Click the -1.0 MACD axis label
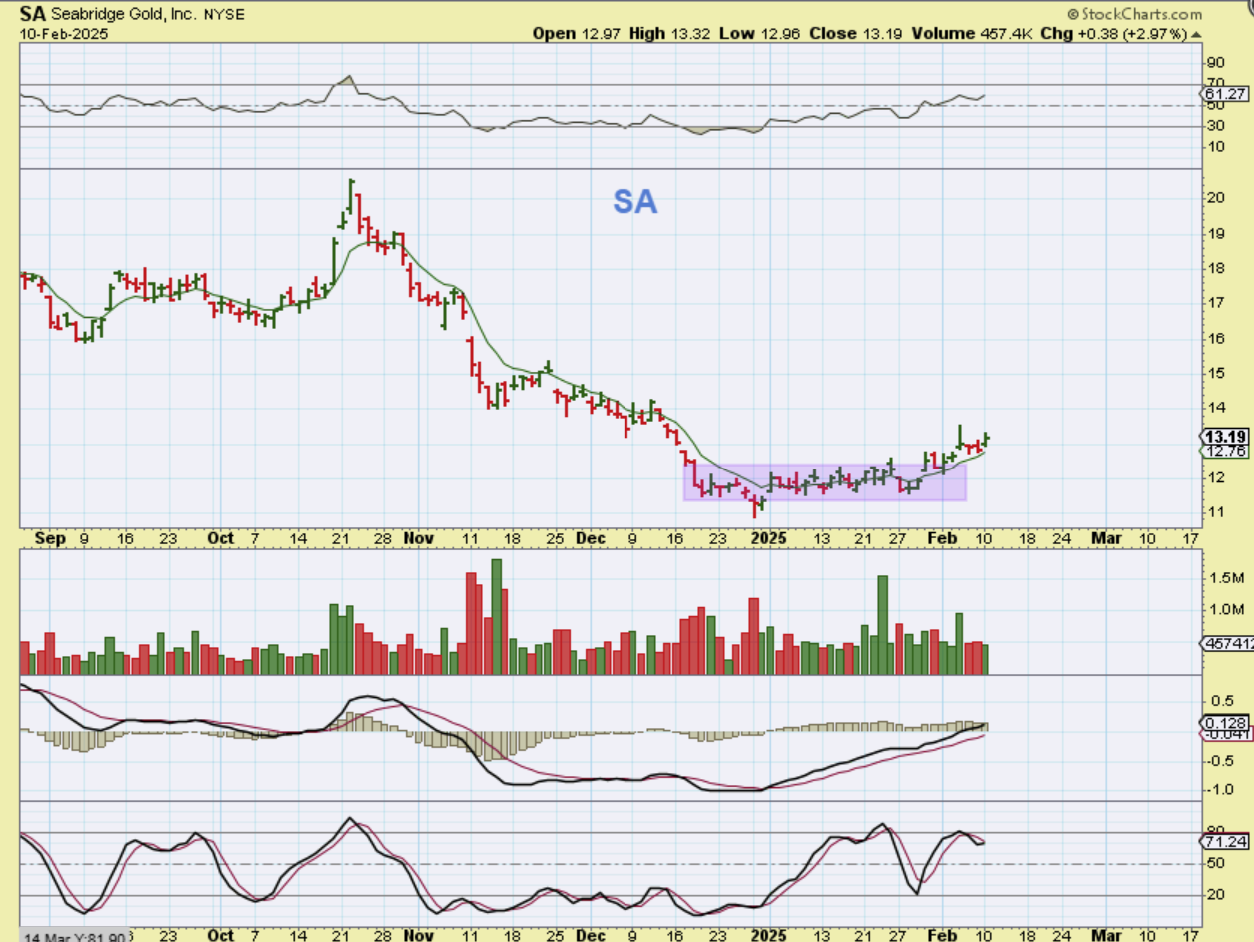 point(1220,789)
